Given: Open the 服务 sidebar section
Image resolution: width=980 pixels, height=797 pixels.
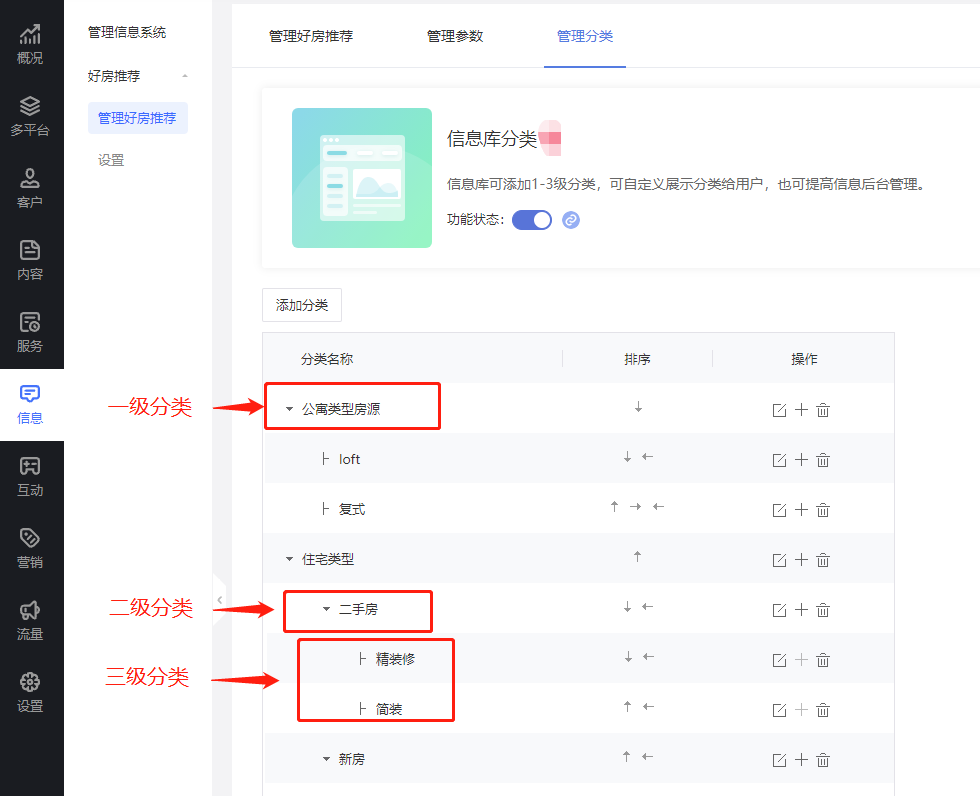Looking at the screenshot, I should point(29,332).
